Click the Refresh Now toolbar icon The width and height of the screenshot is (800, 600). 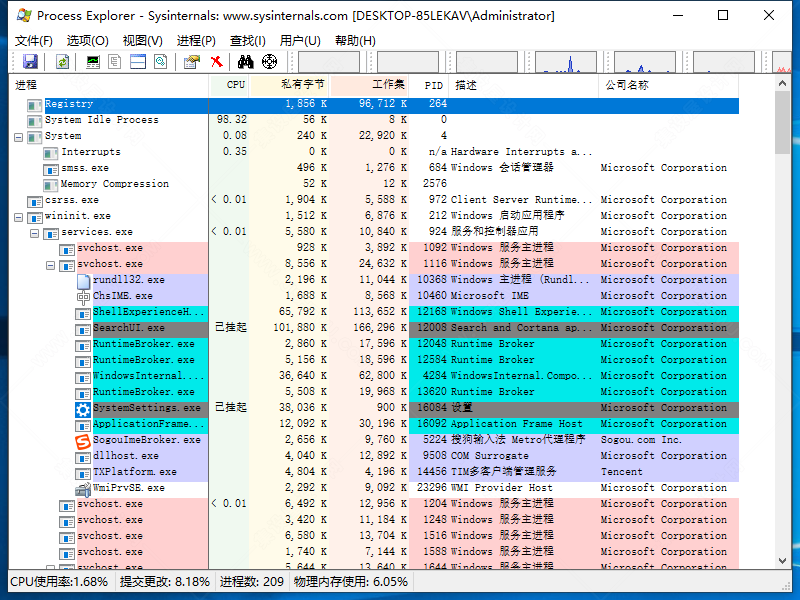pyautogui.click(x=62, y=62)
